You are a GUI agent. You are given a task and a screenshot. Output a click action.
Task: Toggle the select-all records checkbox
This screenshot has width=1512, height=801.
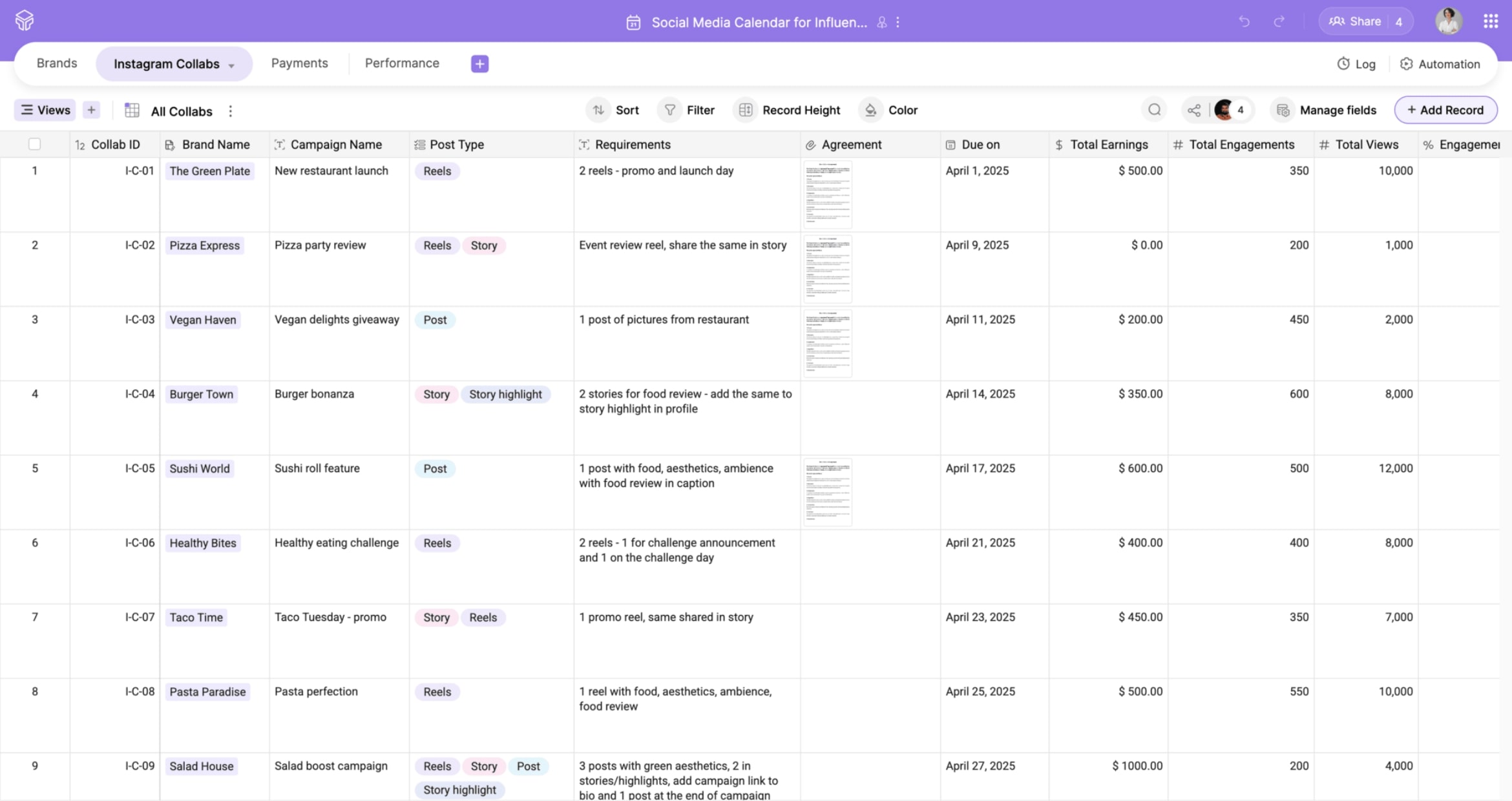pyautogui.click(x=35, y=144)
